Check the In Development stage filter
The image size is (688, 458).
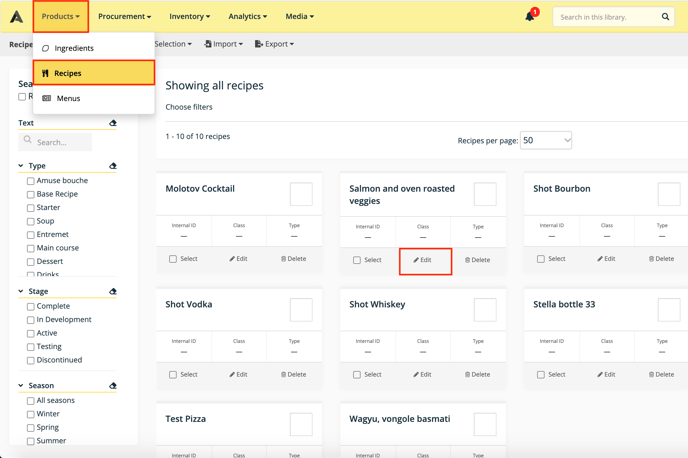pyautogui.click(x=30, y=320)
